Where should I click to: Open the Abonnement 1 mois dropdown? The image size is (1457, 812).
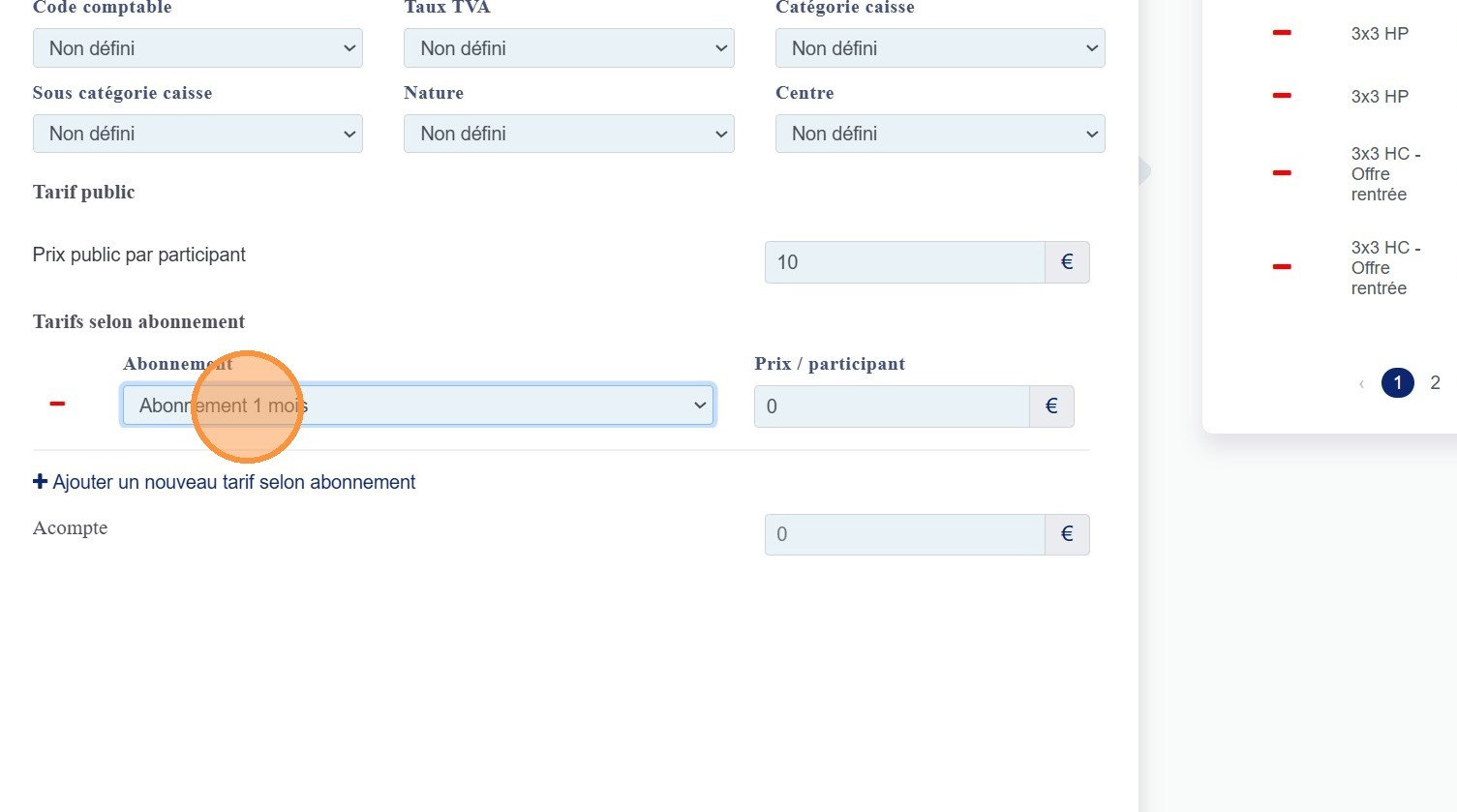(418, 406)
